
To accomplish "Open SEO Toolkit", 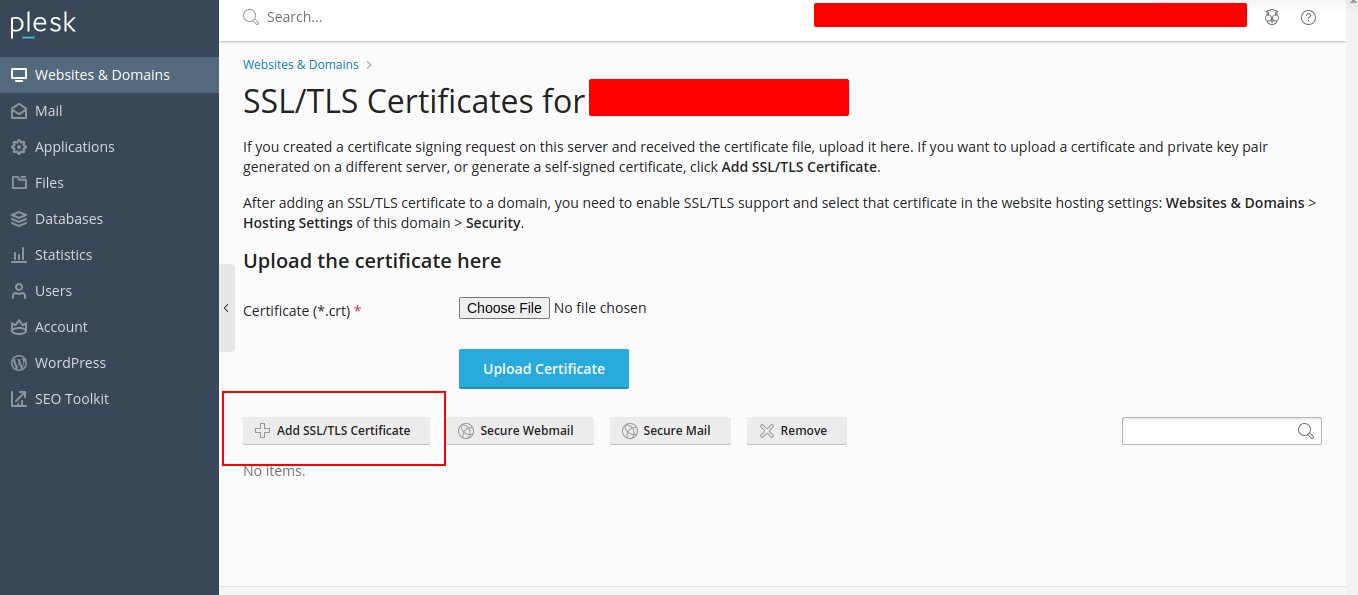I will [x=71, y=399].
